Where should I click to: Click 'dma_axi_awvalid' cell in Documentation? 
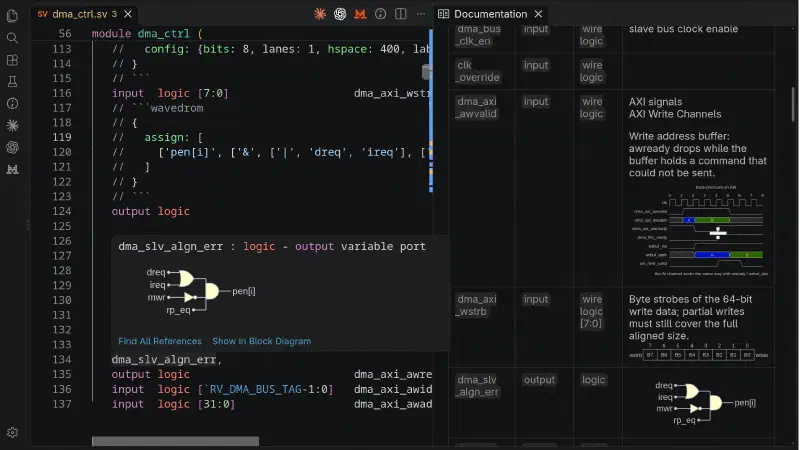(477, 108)
